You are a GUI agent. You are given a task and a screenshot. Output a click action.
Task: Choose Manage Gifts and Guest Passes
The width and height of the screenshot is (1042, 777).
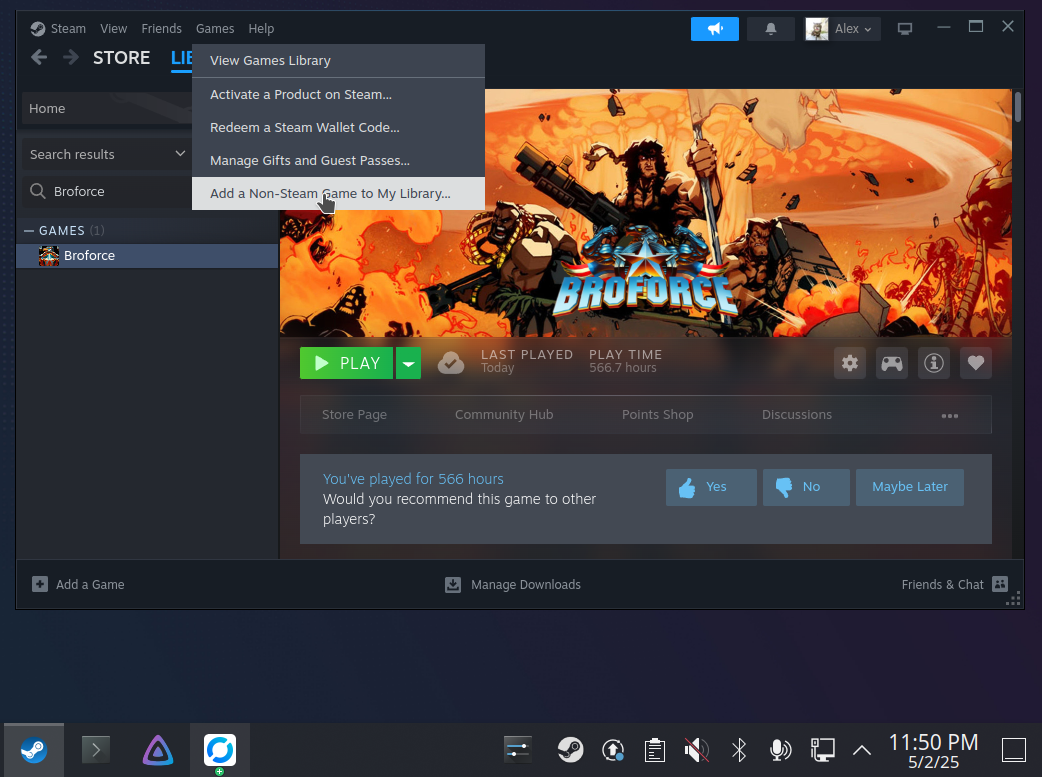tap(338, 160)
